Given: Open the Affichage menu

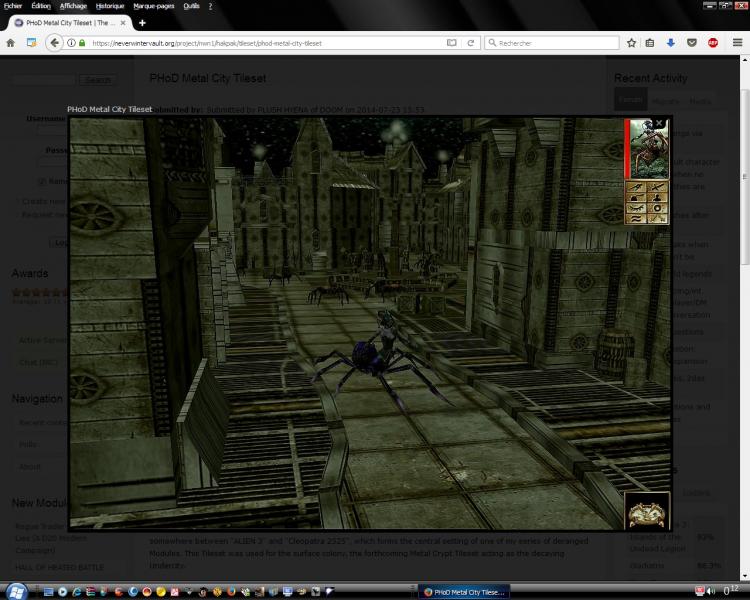Looking at the screenshot, I should point(73,6).
